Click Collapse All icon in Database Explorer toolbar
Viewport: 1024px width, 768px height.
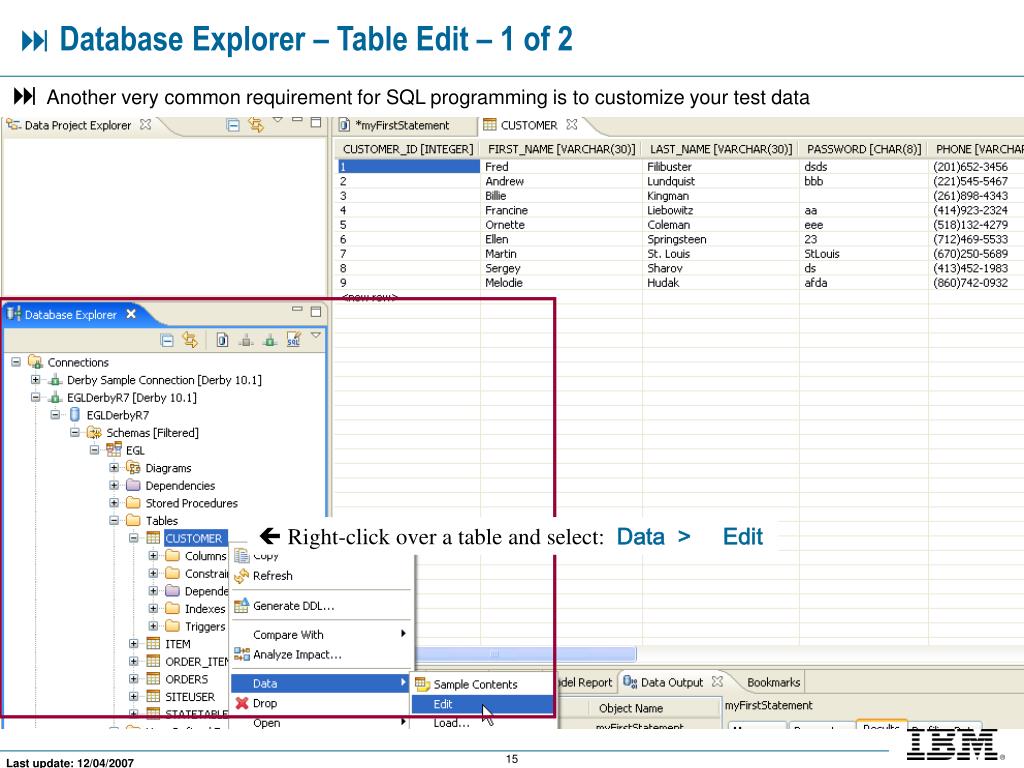click(x=167, y=340)
